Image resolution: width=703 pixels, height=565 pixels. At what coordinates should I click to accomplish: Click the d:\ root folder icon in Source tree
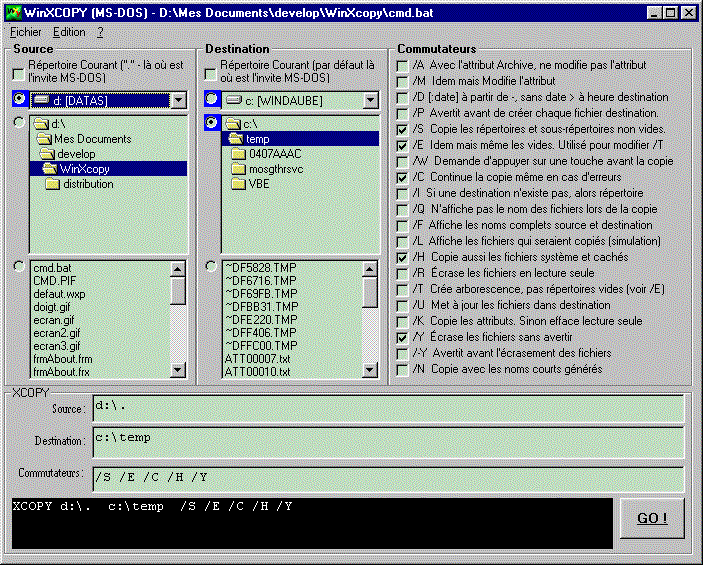click(x=41, y=123)
